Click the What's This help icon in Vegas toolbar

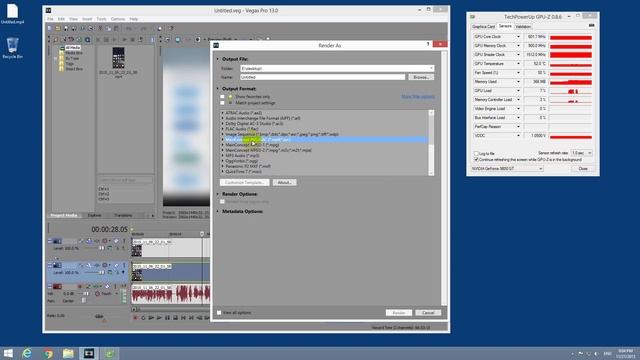coord(171,29)
